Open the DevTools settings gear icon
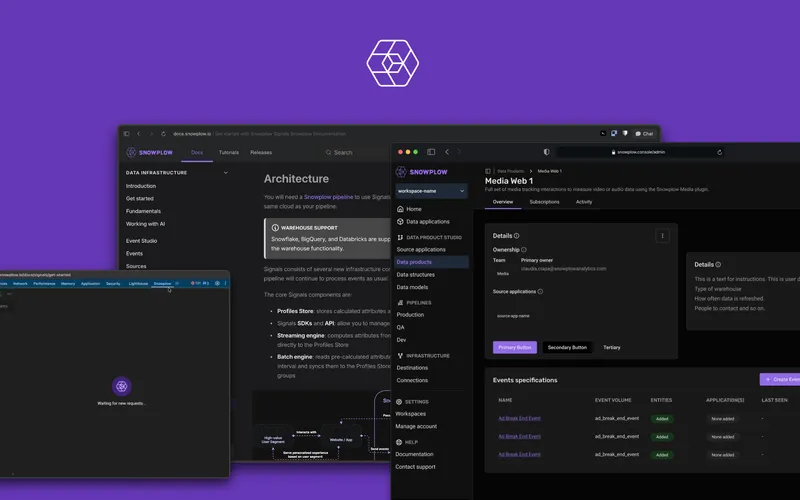This screenshot has height=500, width=800. point(217,283)
